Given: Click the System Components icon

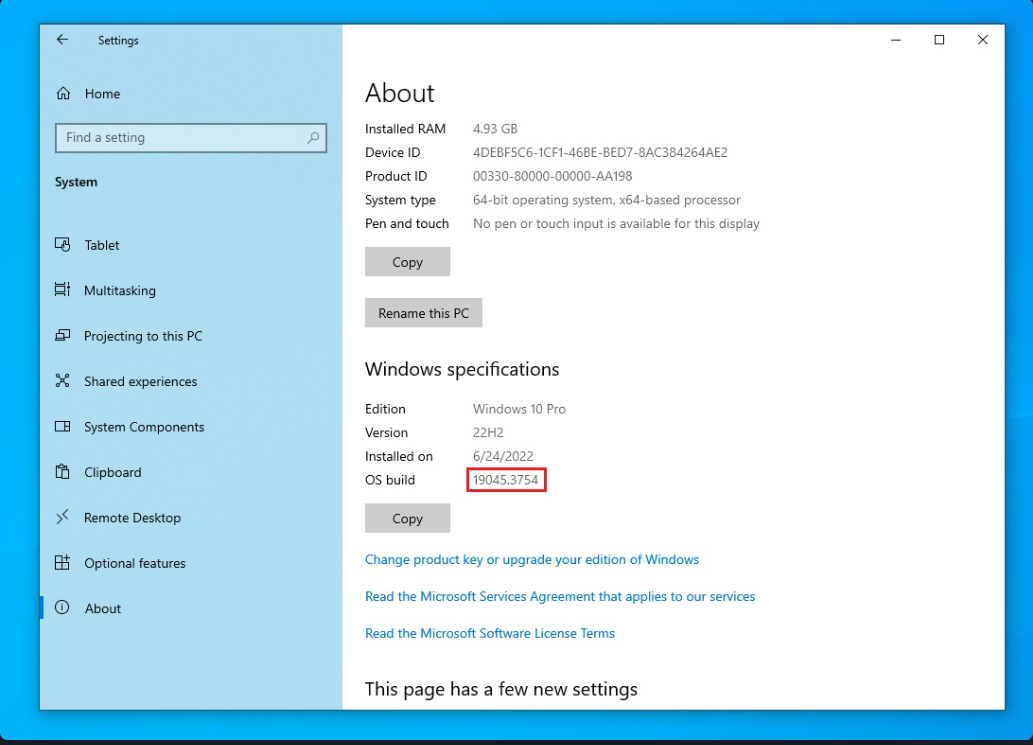Looking at the screenshot, I should (x=63, y=426).
